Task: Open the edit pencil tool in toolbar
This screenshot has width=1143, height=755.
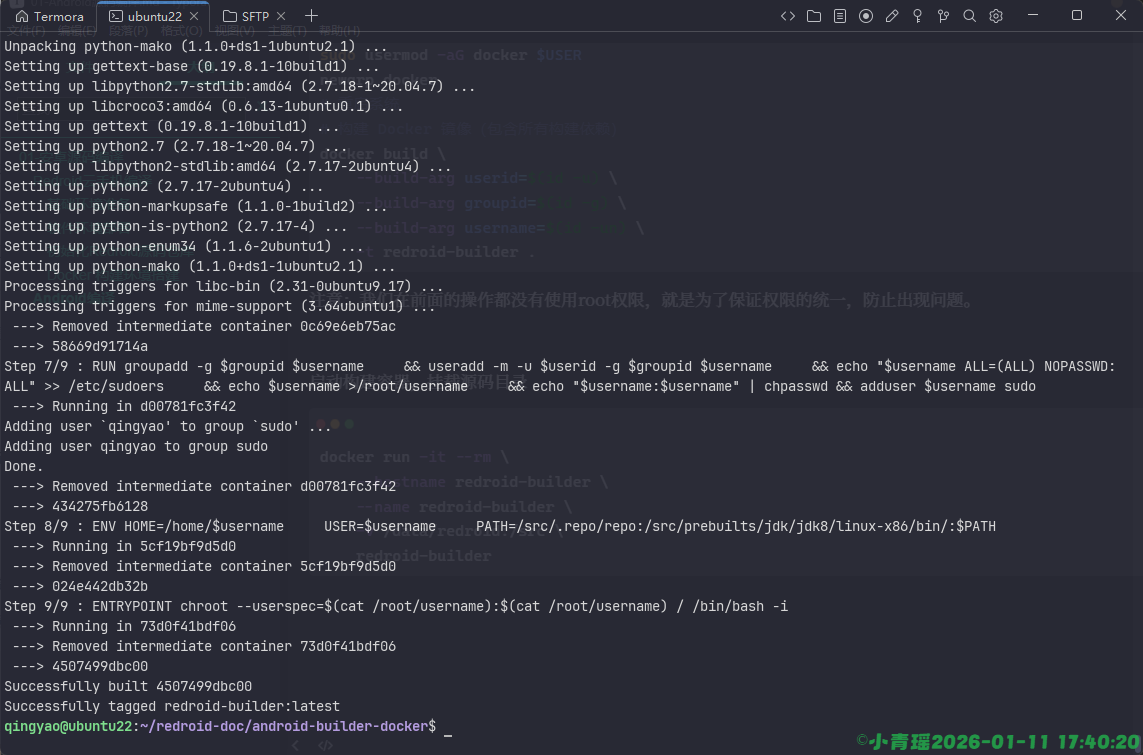Action: 890,16
